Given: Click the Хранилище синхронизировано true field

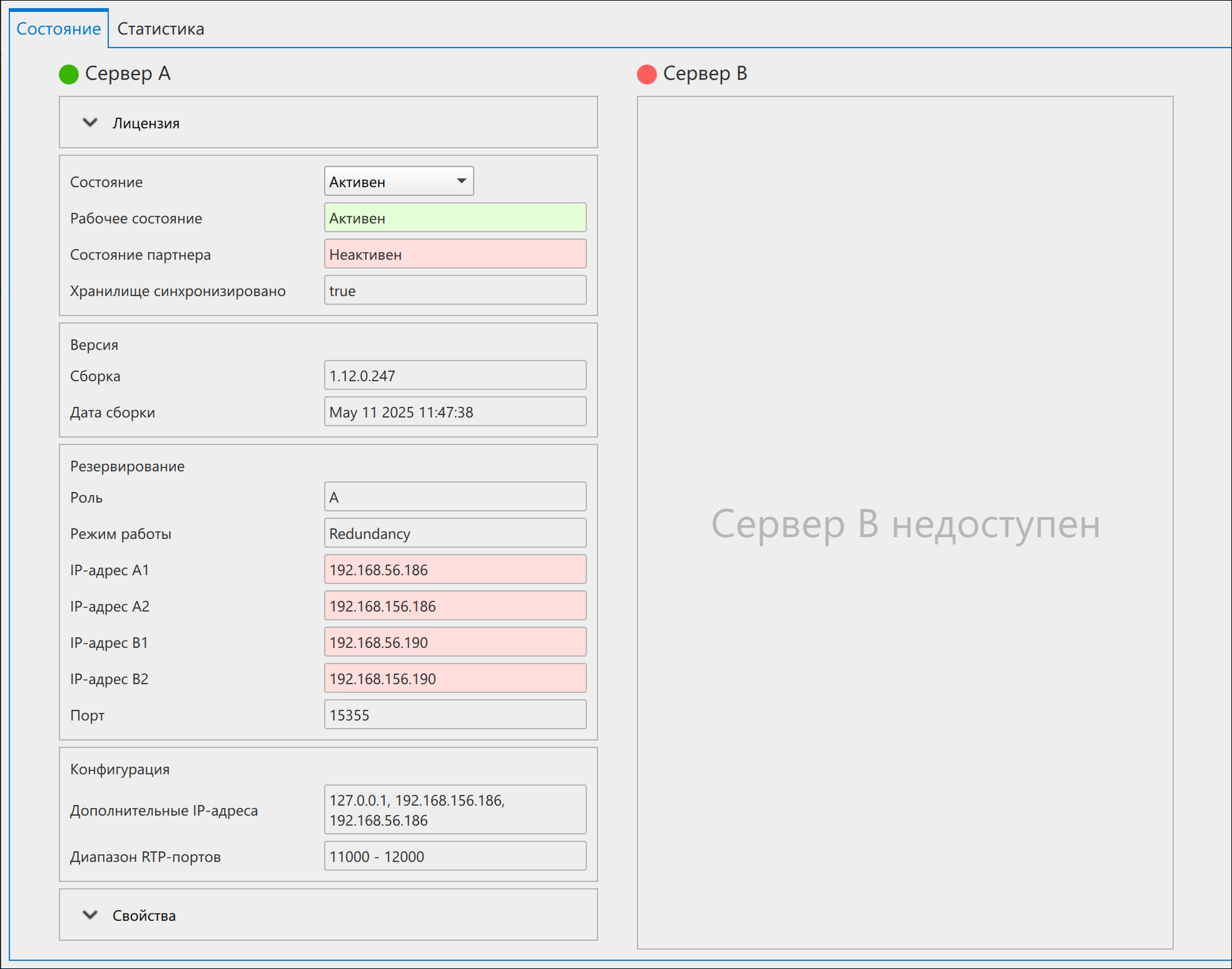Looking at the screenshot, I should 455,290.
